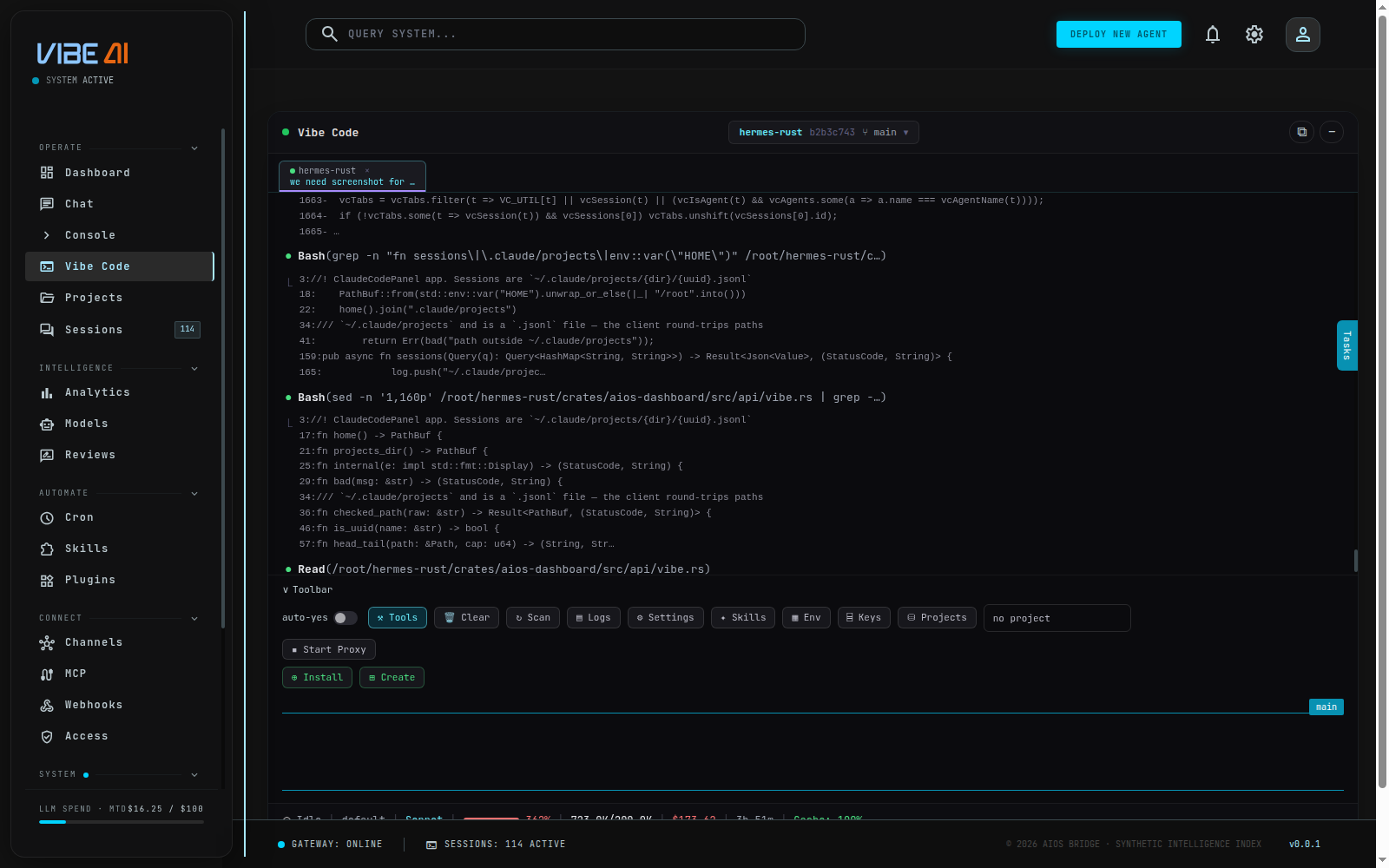The height and width of the screenshot is (868, 1389).
Task: Close the hermes-rust session tab
Action: coord(367,170)
